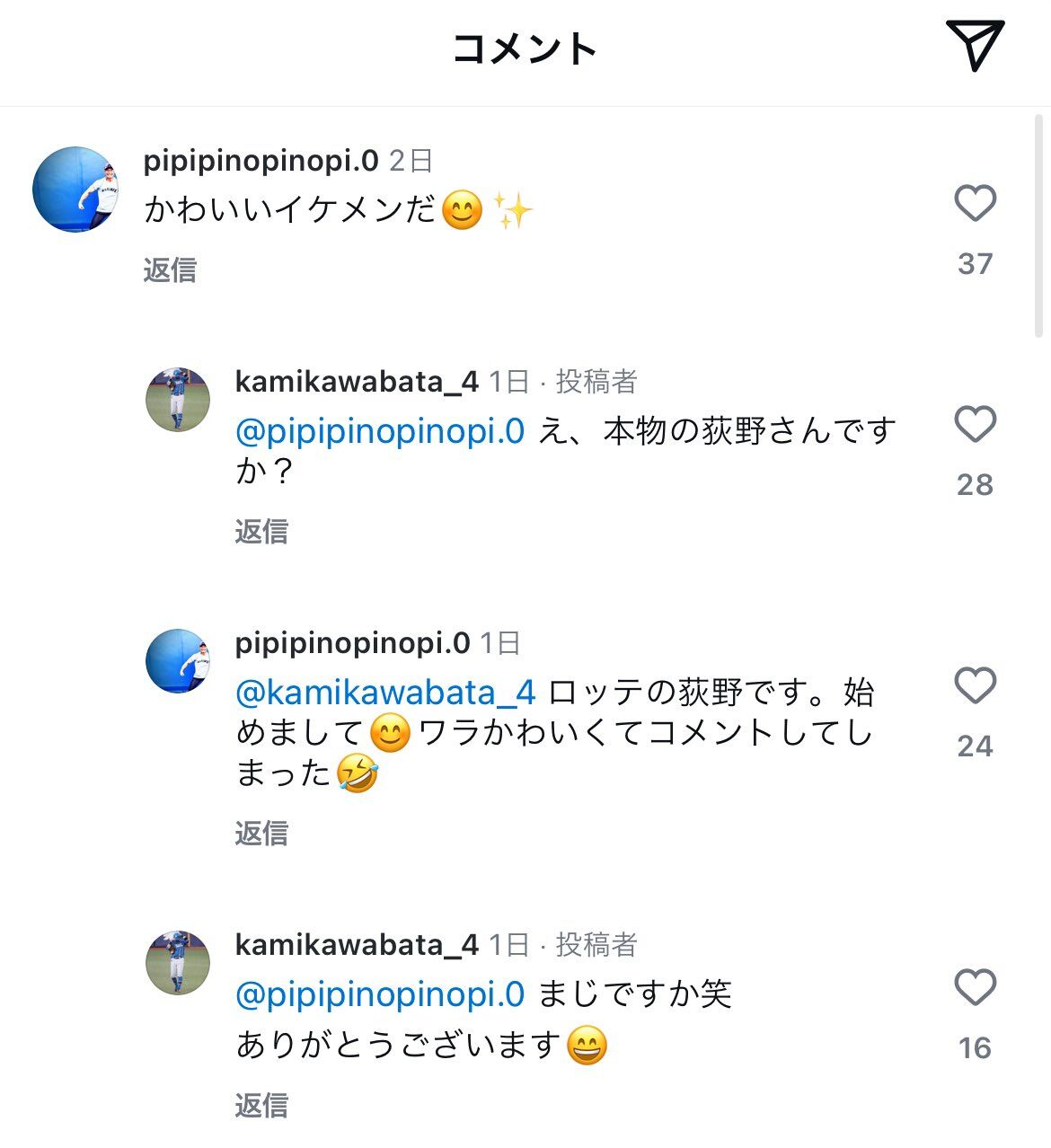Tap the share paper-plane icon
Image resolution: width=1051 pixels, height=1148 pixels.
[974, 45]
